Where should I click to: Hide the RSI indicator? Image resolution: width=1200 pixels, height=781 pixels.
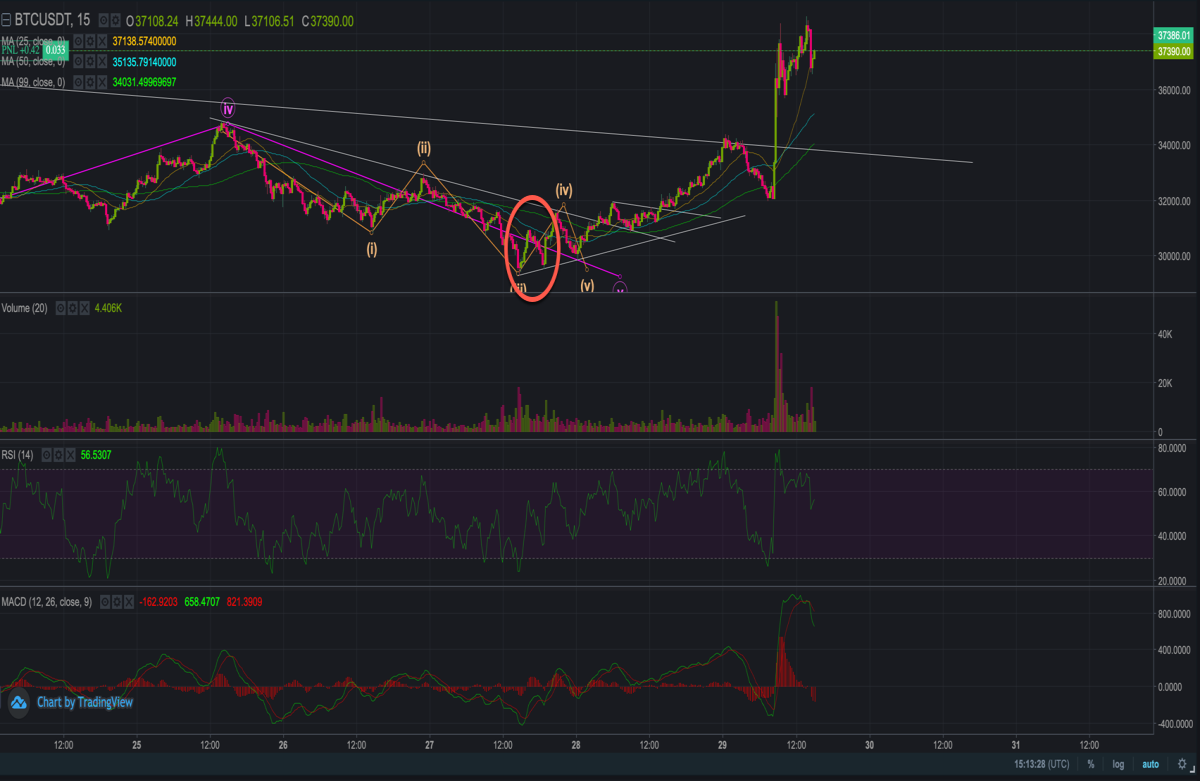tap(47, 455)
